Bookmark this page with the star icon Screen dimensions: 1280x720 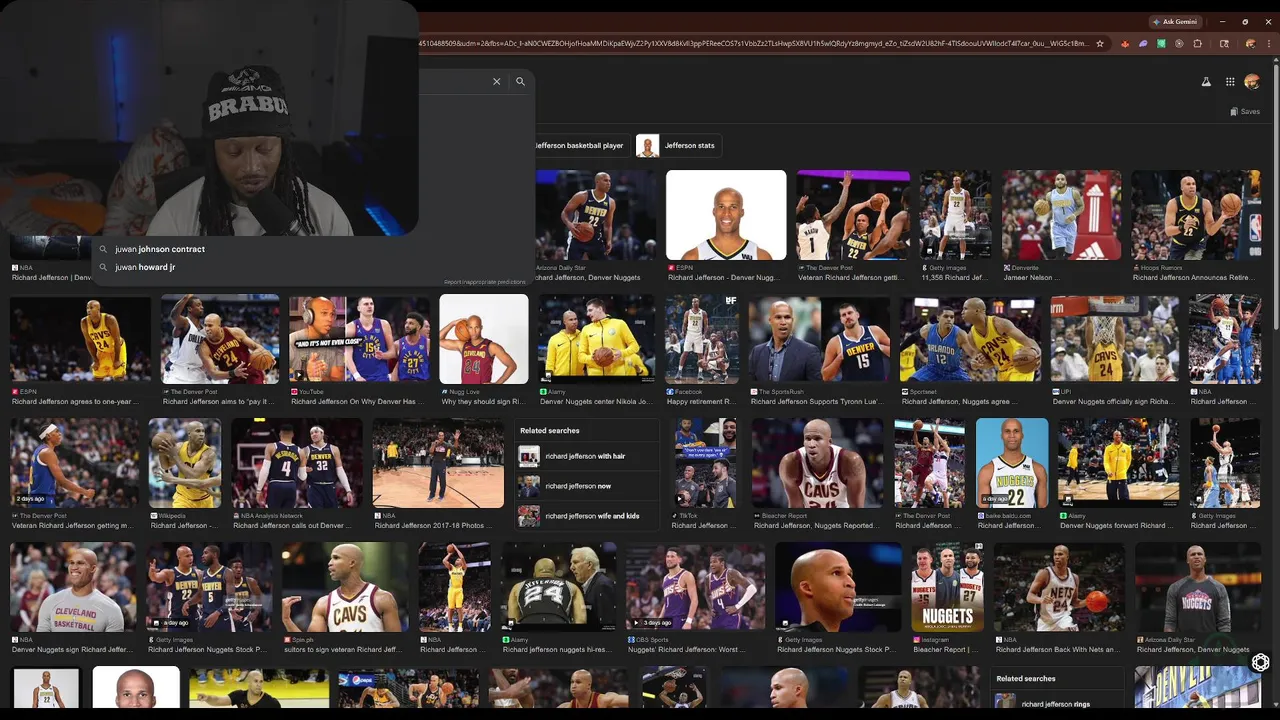1100,44
